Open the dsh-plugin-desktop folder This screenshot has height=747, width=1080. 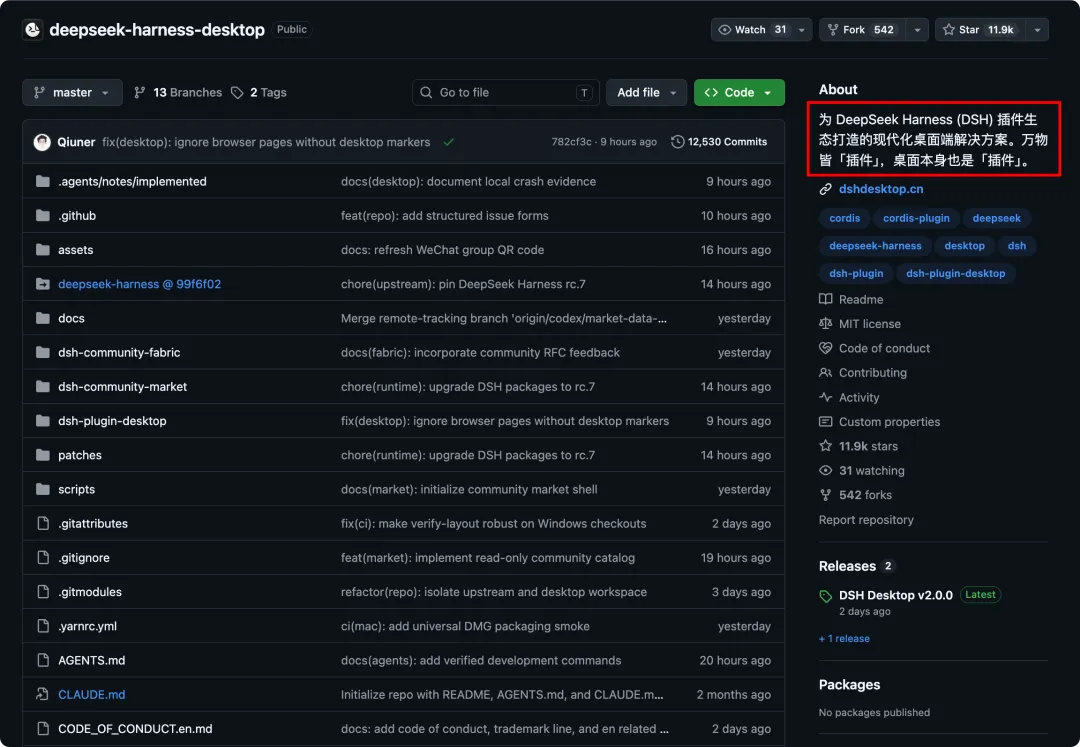point(112,421)
